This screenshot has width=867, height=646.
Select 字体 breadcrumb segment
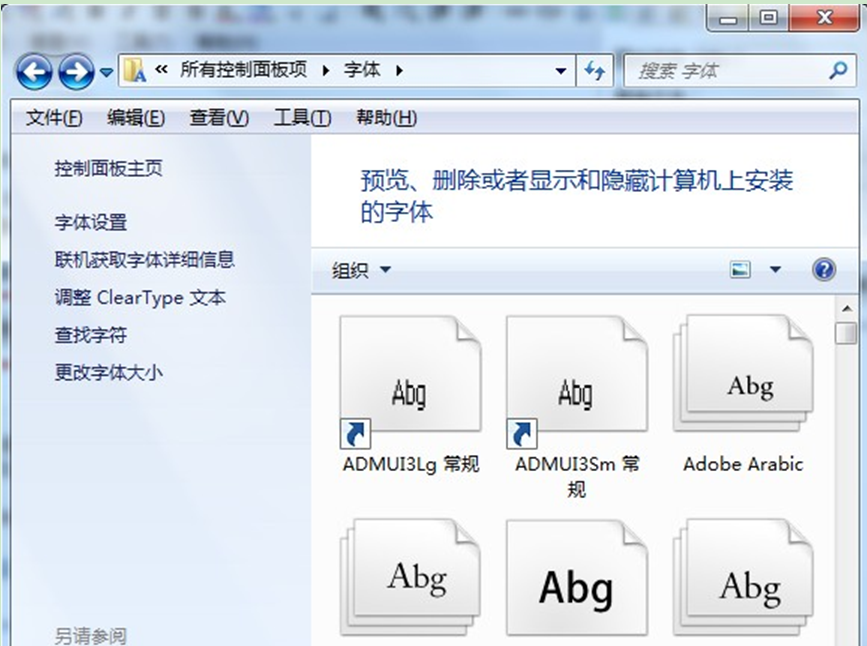362,70
